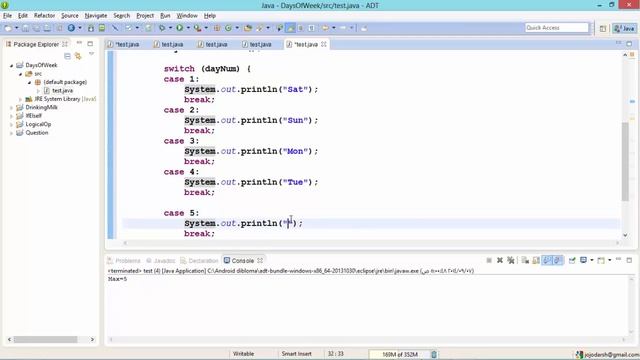Open Package Explorer view menu triangle
This screenshot has width=640, height=360.
[x=91, y=54]
